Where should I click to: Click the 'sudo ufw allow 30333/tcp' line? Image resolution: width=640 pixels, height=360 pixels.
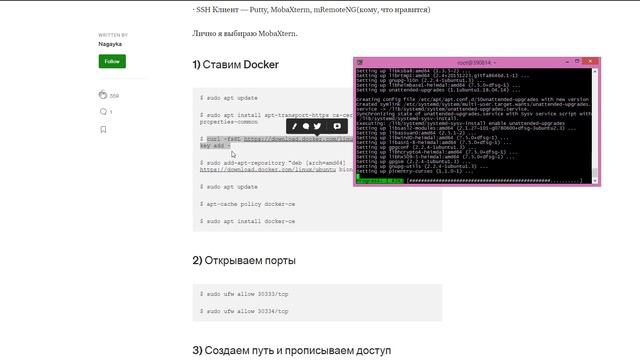[x=244, y=294]
